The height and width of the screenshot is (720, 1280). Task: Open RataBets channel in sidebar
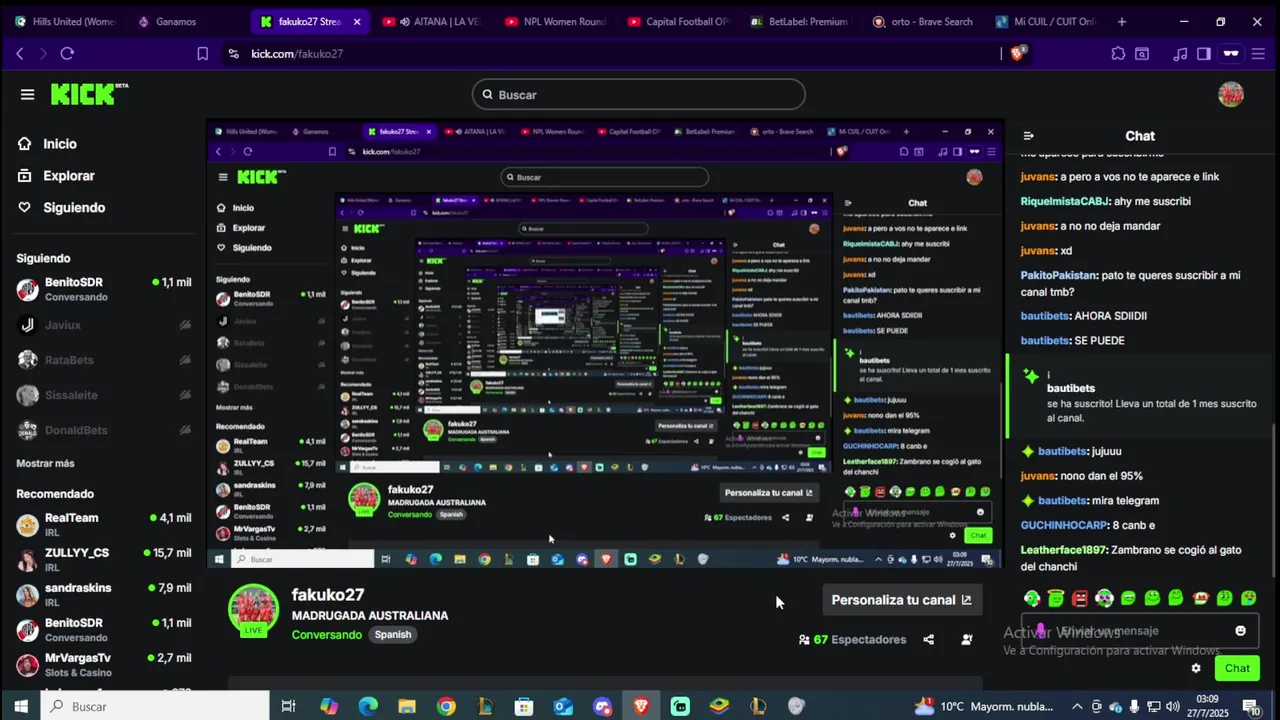click(x=104, y=360)
